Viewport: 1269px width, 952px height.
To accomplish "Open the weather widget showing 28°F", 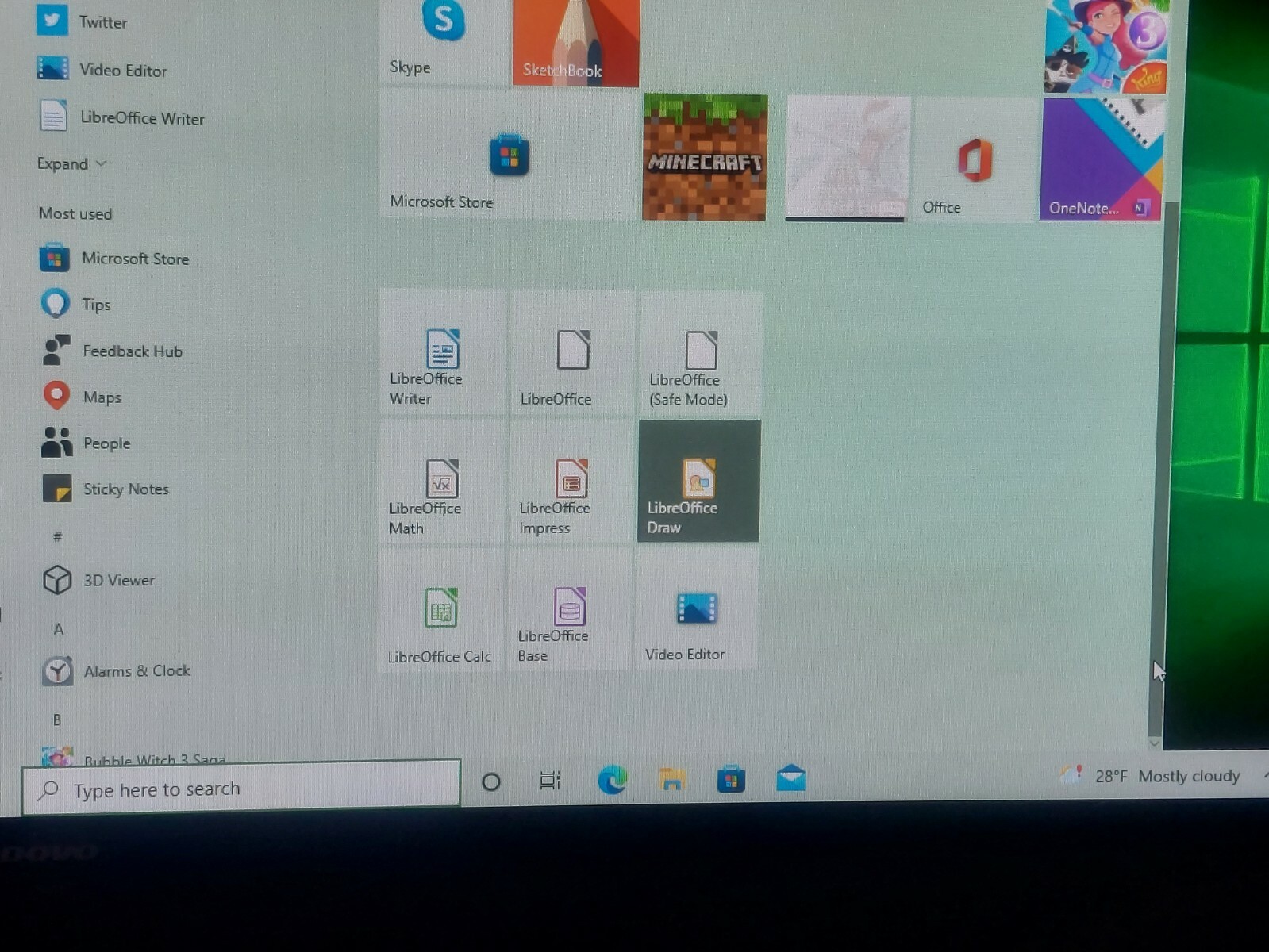I will [1152, 776].
